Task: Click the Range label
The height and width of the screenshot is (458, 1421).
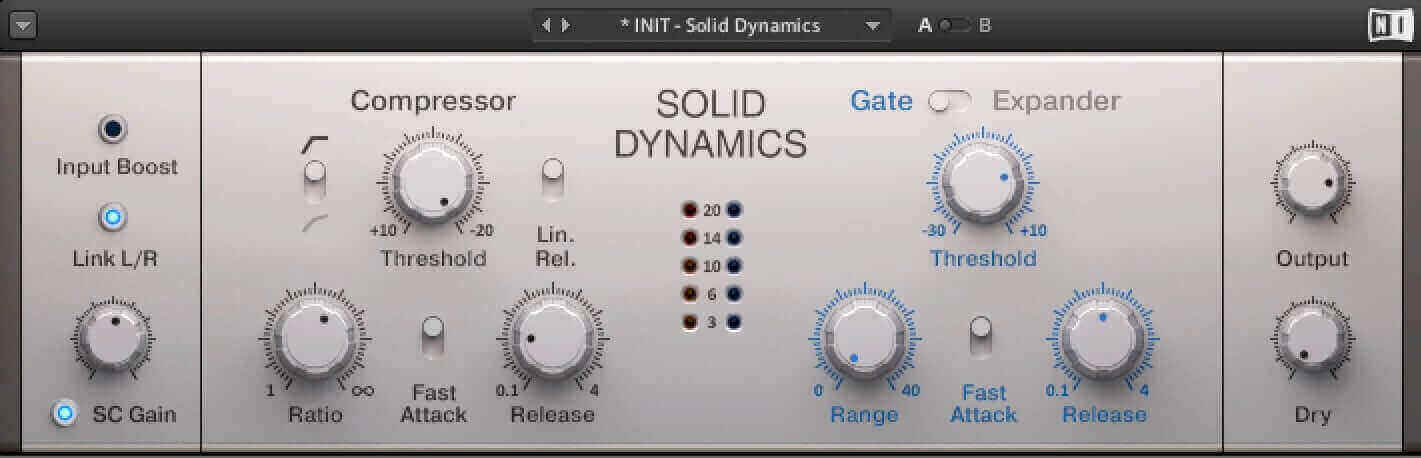Action: coord(864,414)
